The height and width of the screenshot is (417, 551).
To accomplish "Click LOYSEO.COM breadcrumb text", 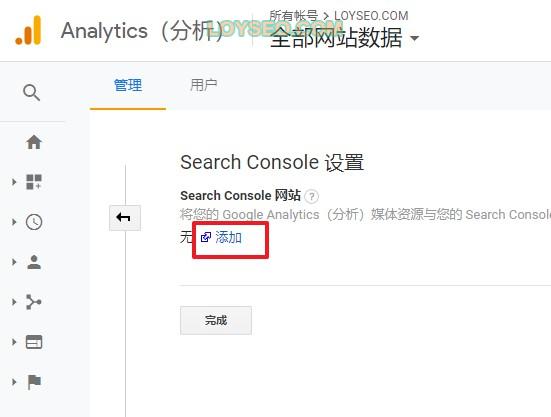I will pyautogui.click(x=371, y=16).
